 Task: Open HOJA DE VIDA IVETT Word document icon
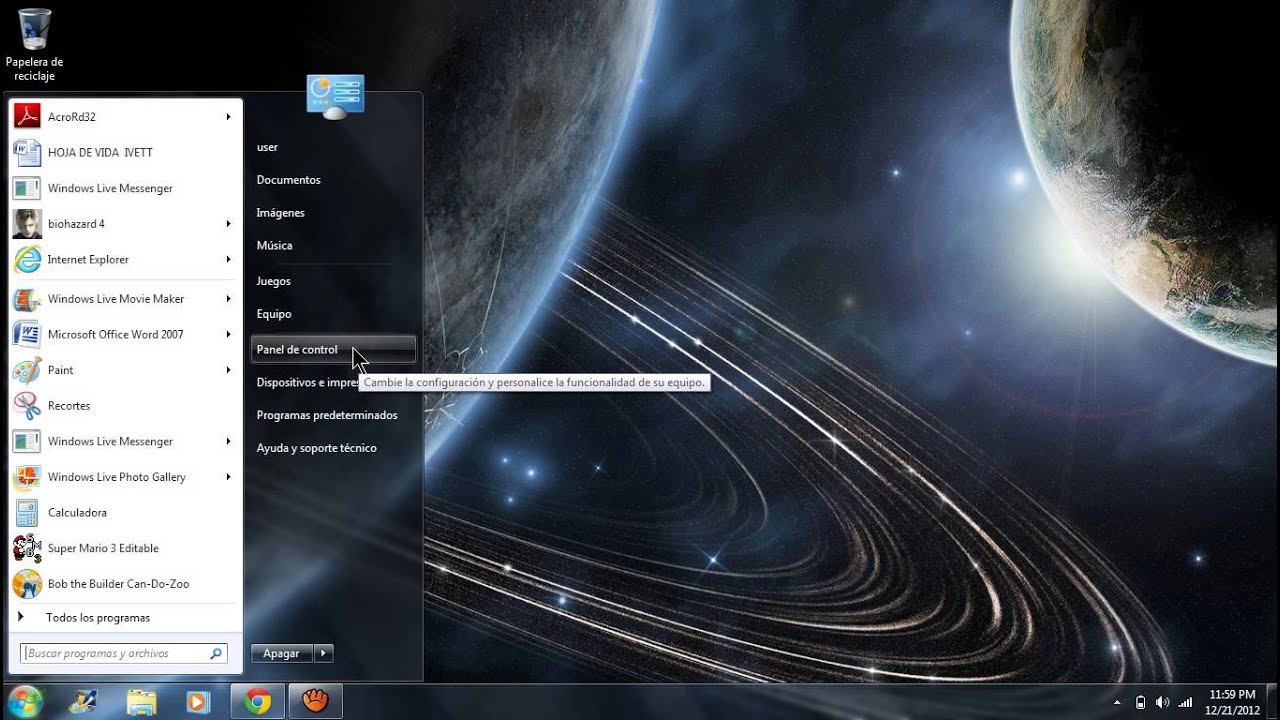(27, 152)
